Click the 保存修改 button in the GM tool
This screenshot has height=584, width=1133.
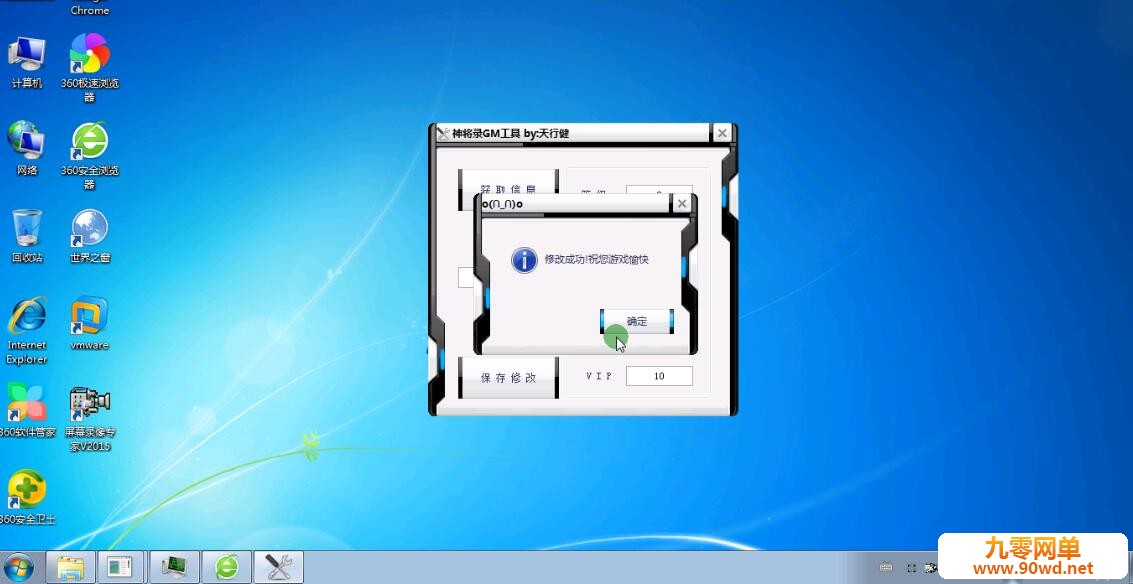coord(509,377)
